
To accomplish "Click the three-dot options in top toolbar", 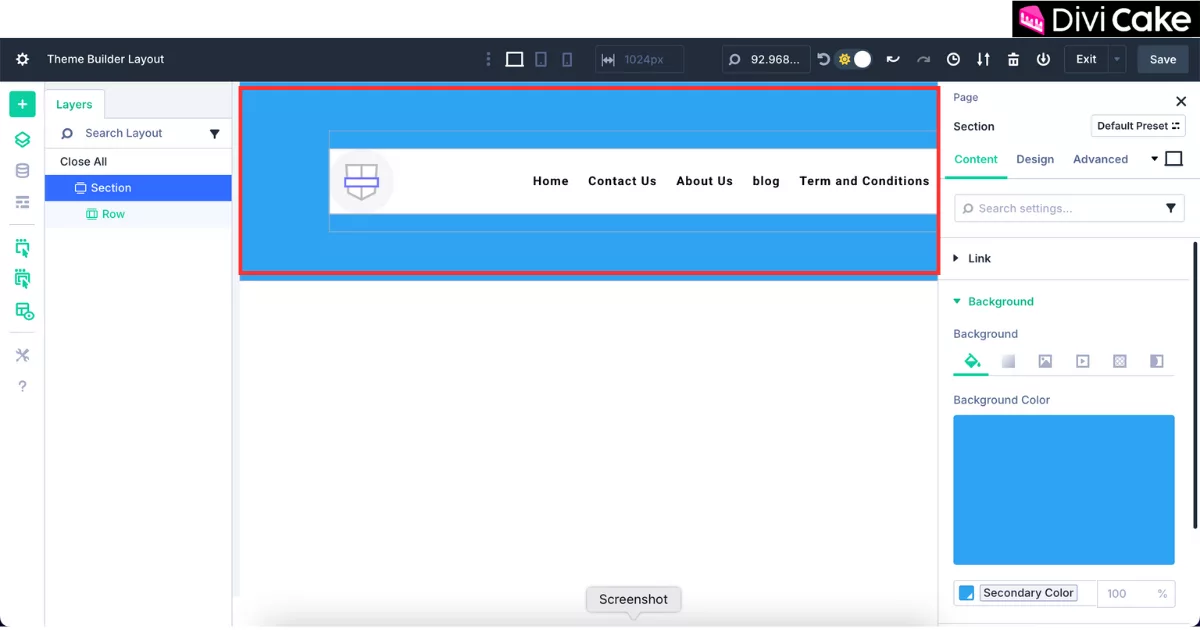I will point(488,59).
